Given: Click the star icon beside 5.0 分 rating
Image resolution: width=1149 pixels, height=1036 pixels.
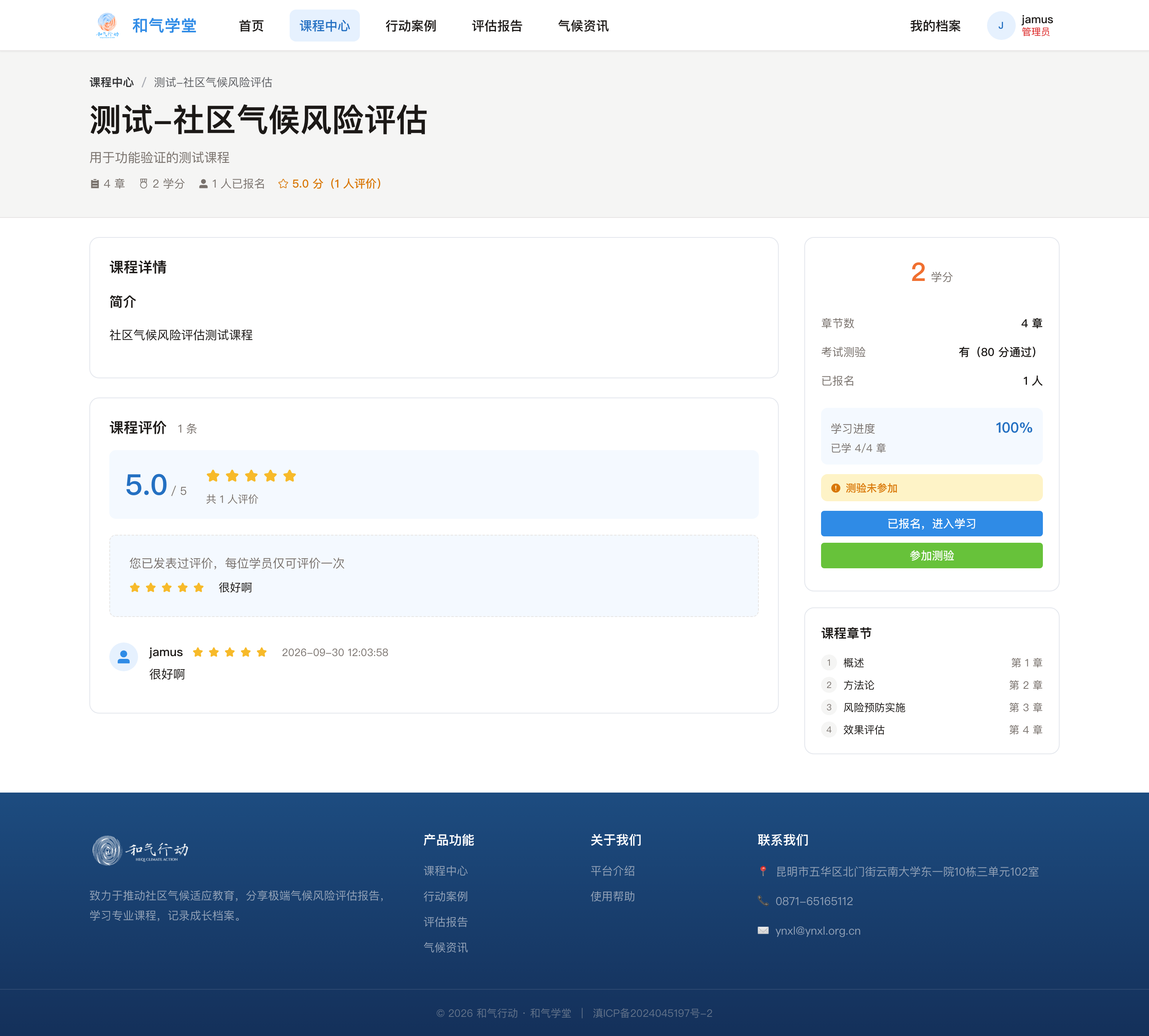Looking at the screenshot, I should click(283, 184).
